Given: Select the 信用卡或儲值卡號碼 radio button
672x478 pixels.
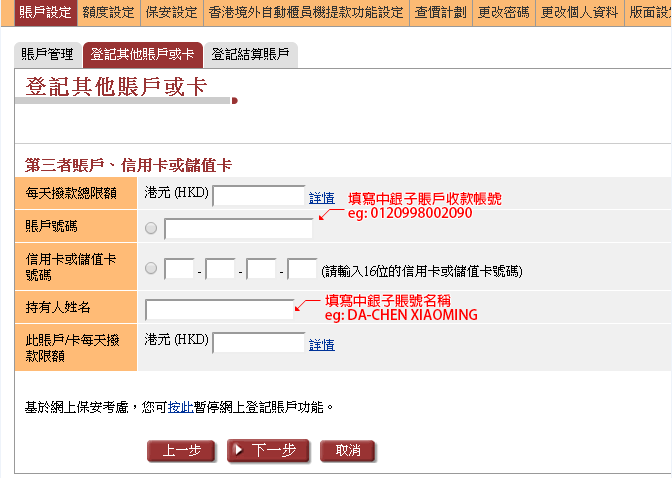Looking at the screenshot, I should click(151, 268).
